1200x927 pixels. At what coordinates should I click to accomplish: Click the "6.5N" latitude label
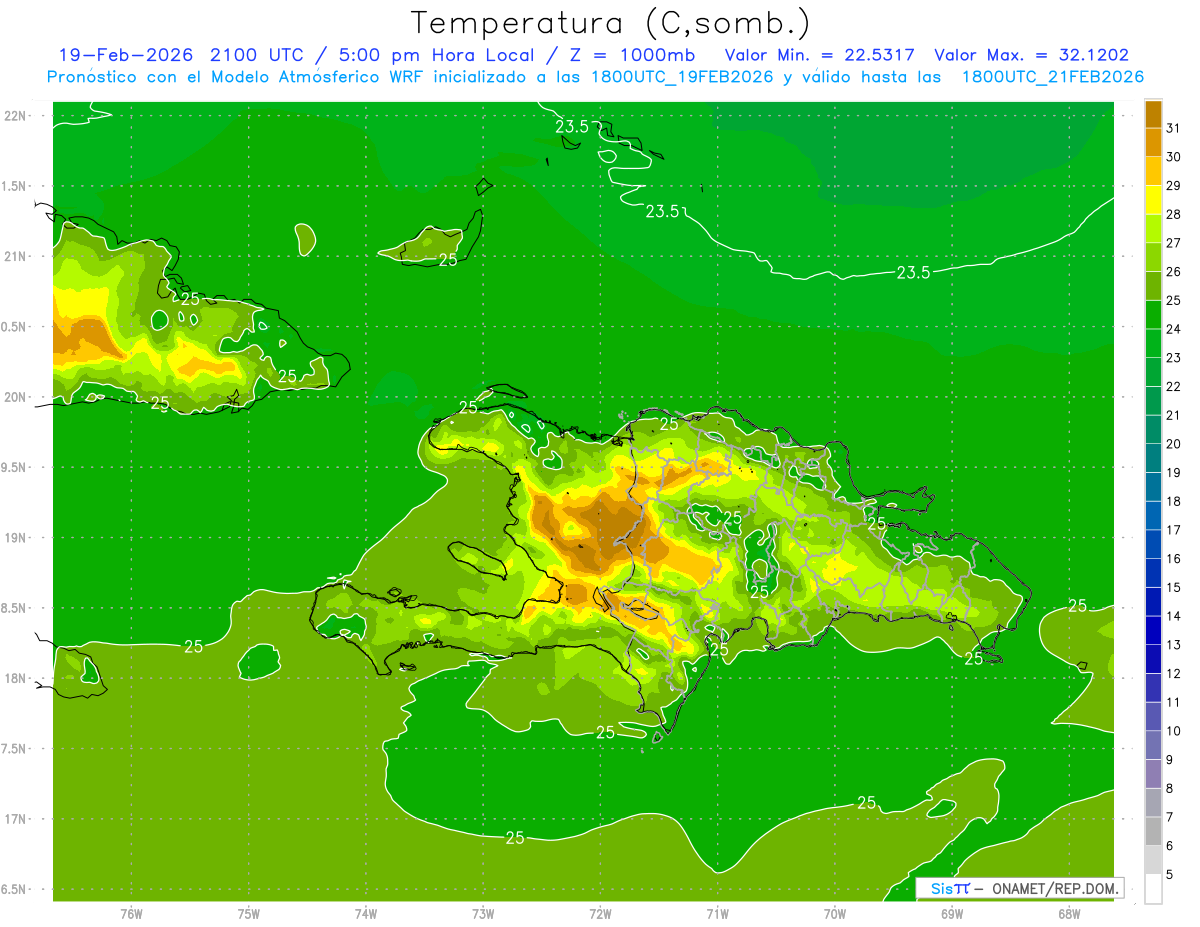click(x=15, y=889)
